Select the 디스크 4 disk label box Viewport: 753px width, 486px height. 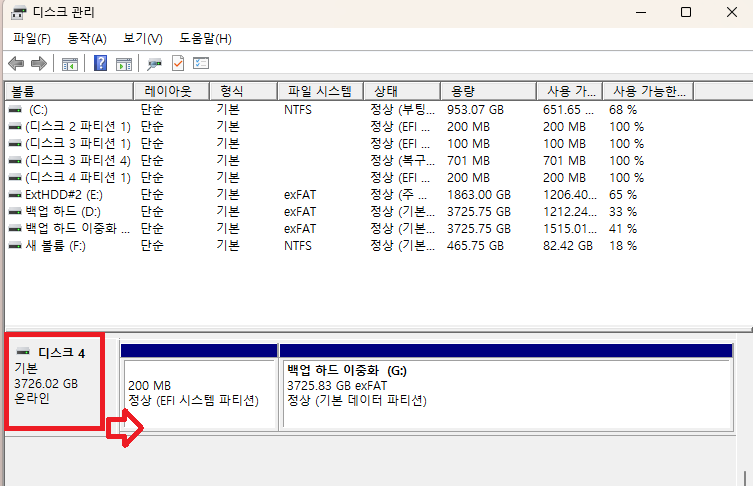55,381
